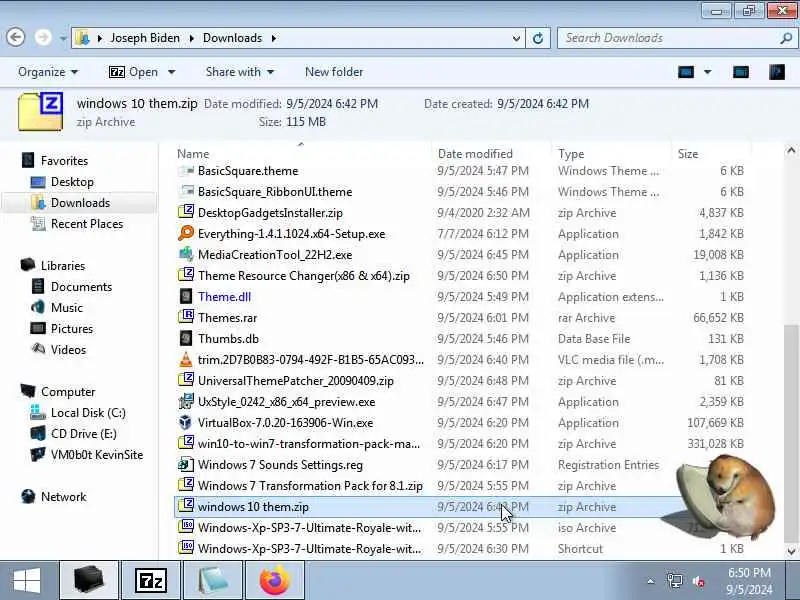Select Everything-1.4.1.1024.x64-Setup.exe icon
800x600 pixels.
[186, 233]
